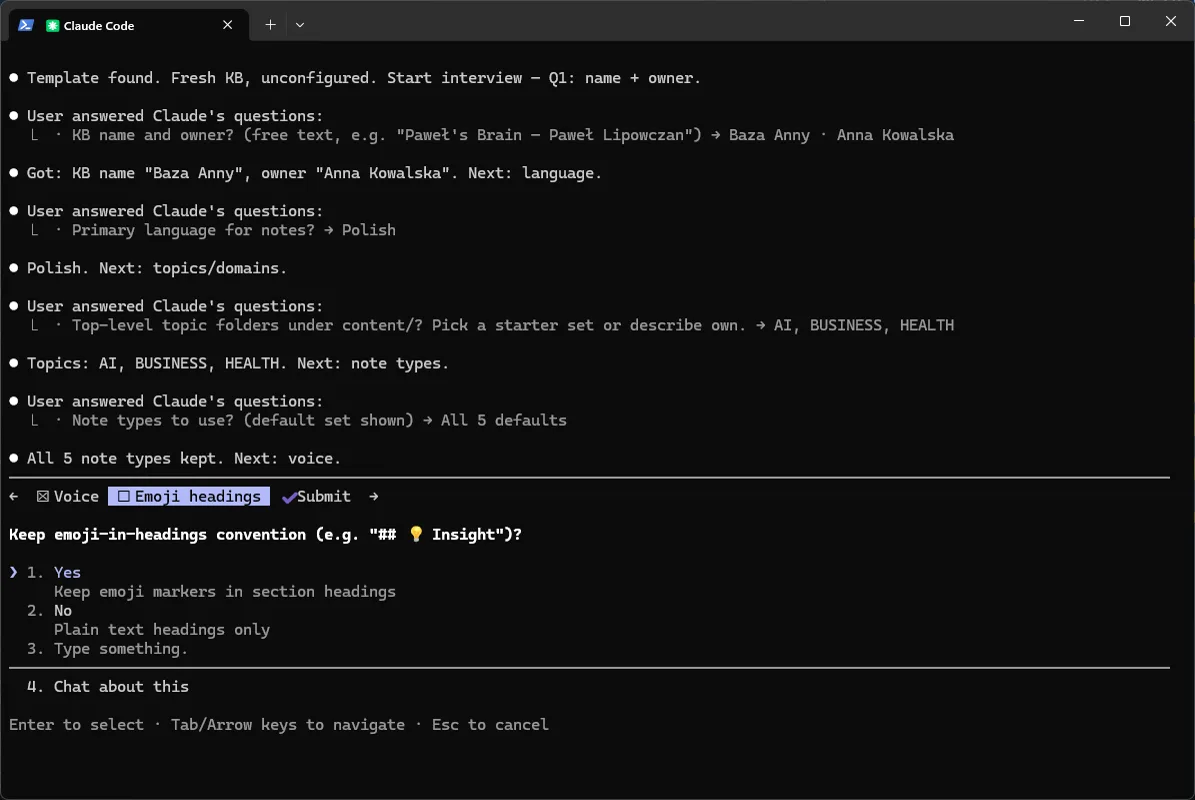Toggle the Emoji headings checkbox
The image size is (1195, 800).
coord(123,497)
